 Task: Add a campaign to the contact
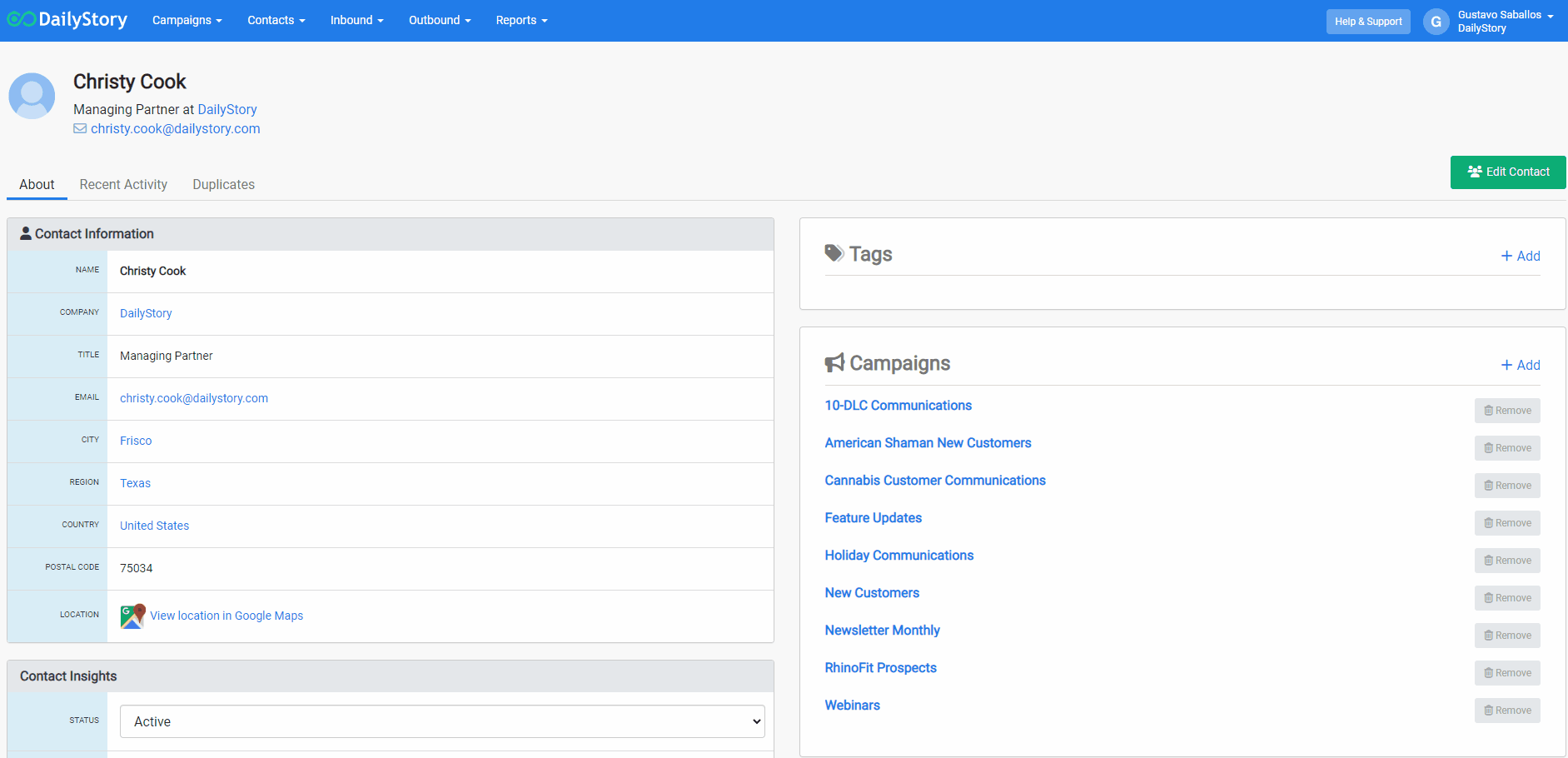coord(1521,365)
